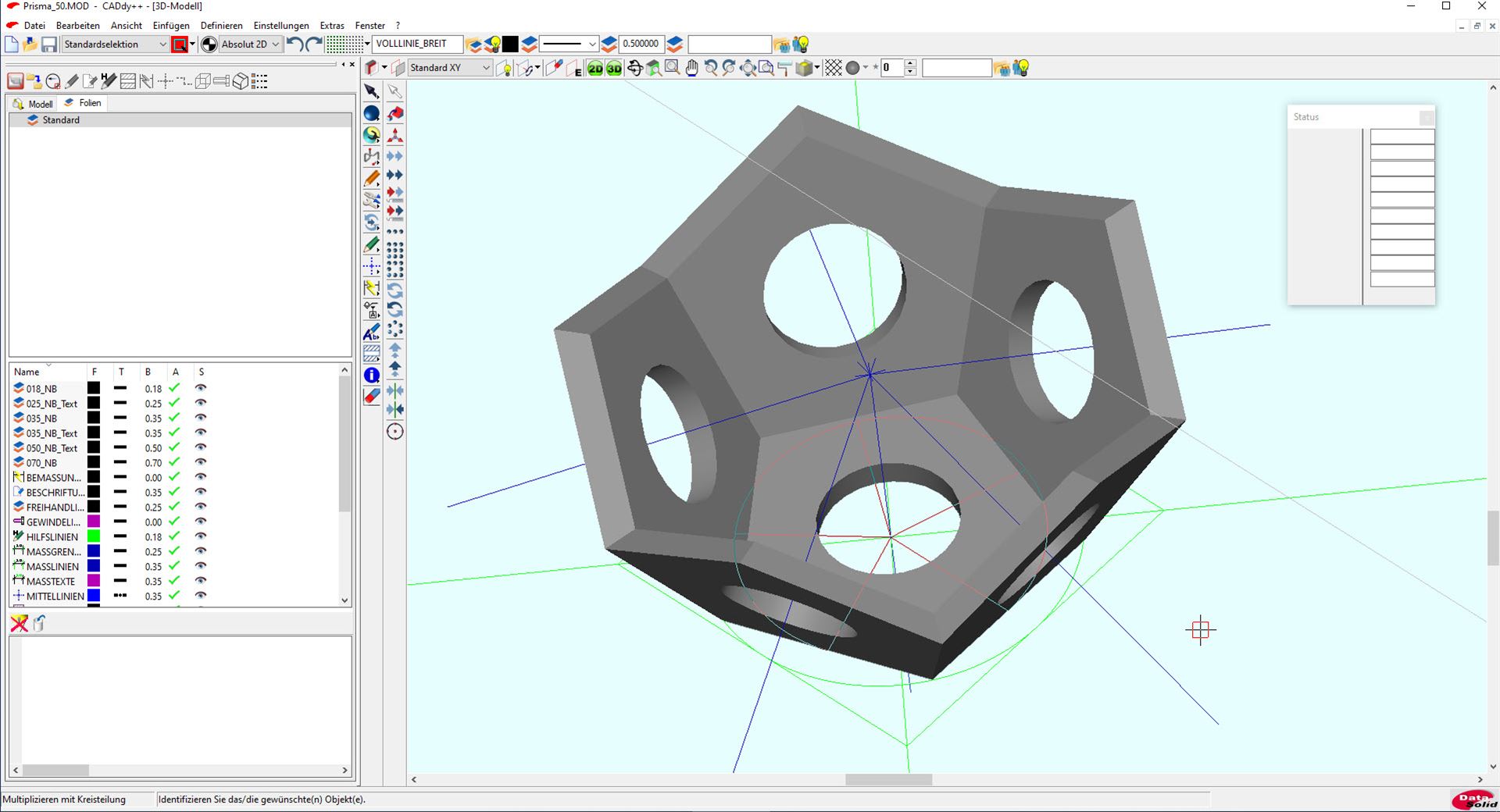This screenshot has width=1500, height=812.
Task: Click the open file folder icon
Action: [x=30, y=45]
